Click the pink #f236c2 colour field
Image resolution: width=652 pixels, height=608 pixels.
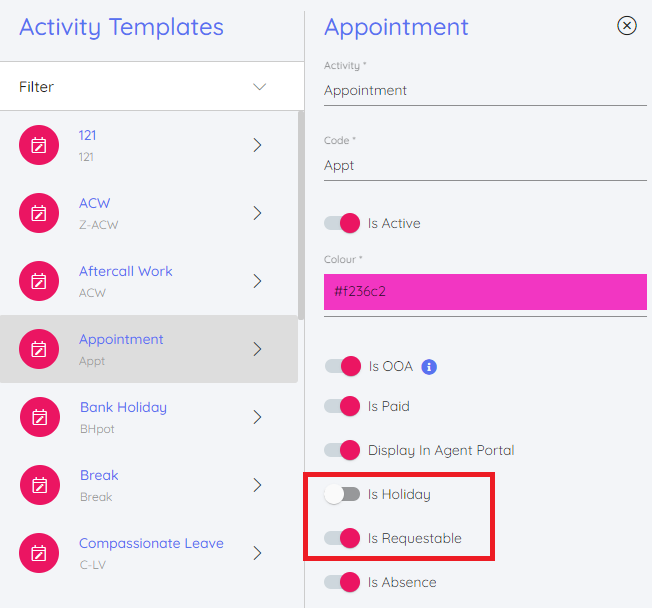(485, 291)
